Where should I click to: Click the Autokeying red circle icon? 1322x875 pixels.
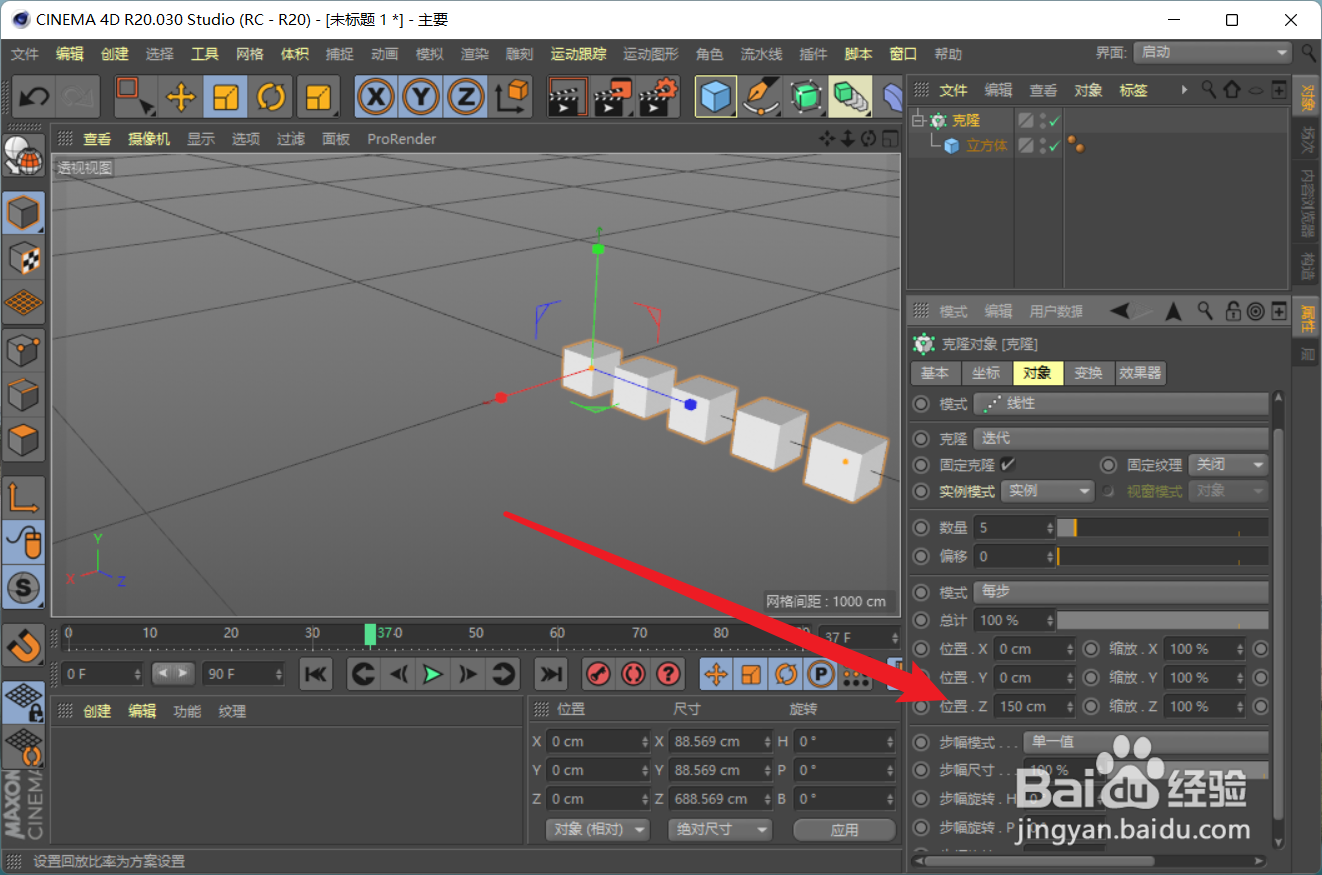[x=634, y=674]
